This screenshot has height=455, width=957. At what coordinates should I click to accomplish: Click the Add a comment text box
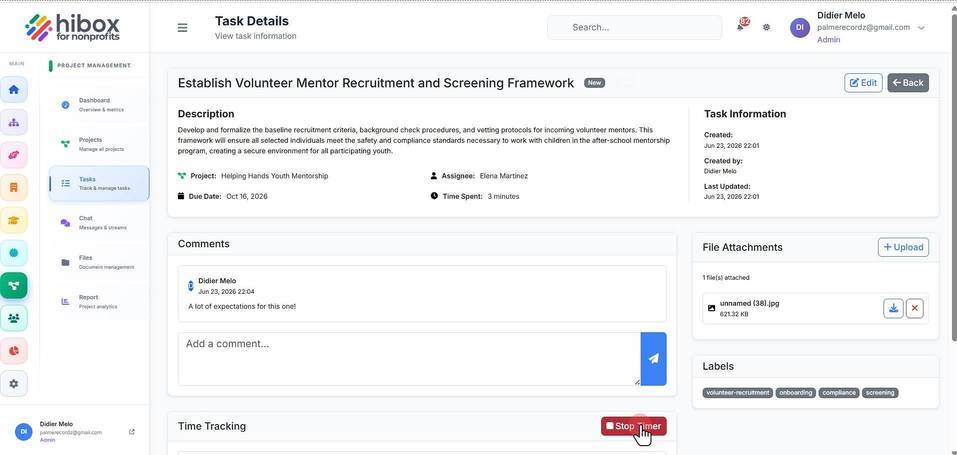pyautogui.click(x=409, y=359)
